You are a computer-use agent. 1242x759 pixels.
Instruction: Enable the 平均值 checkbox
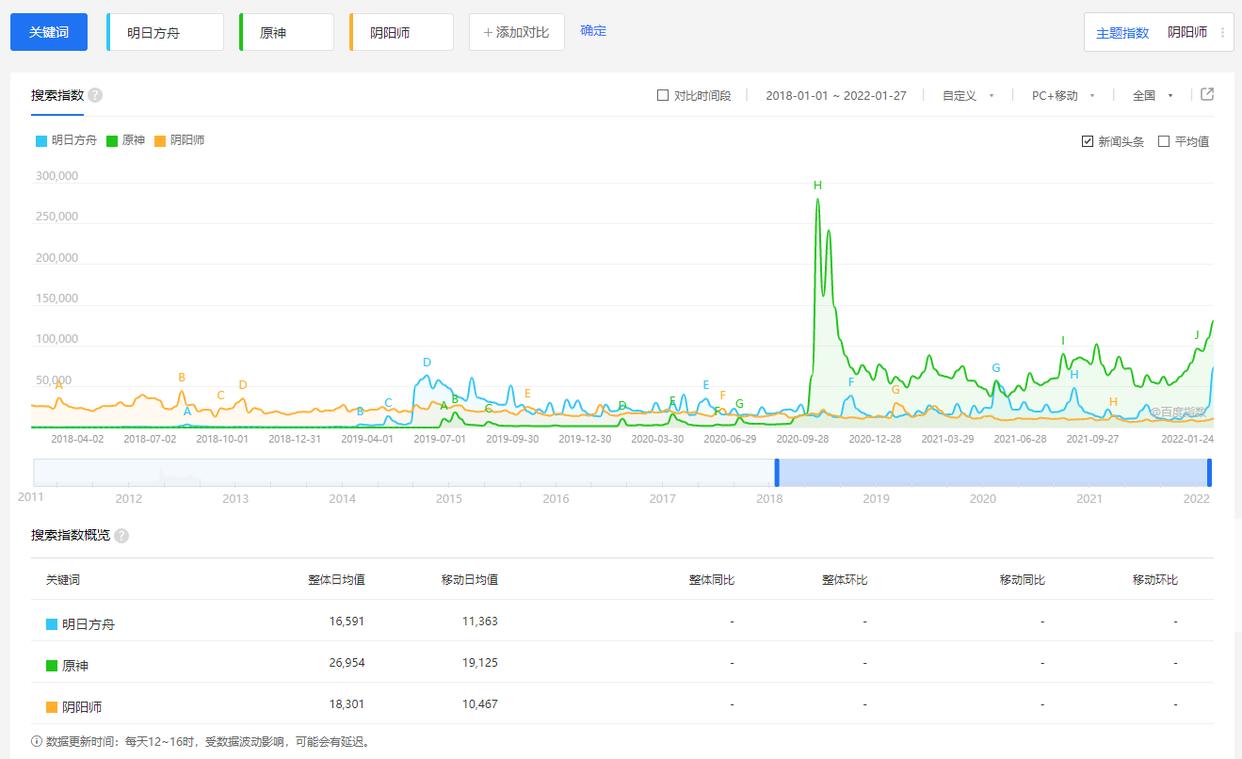click(1163, 142)
